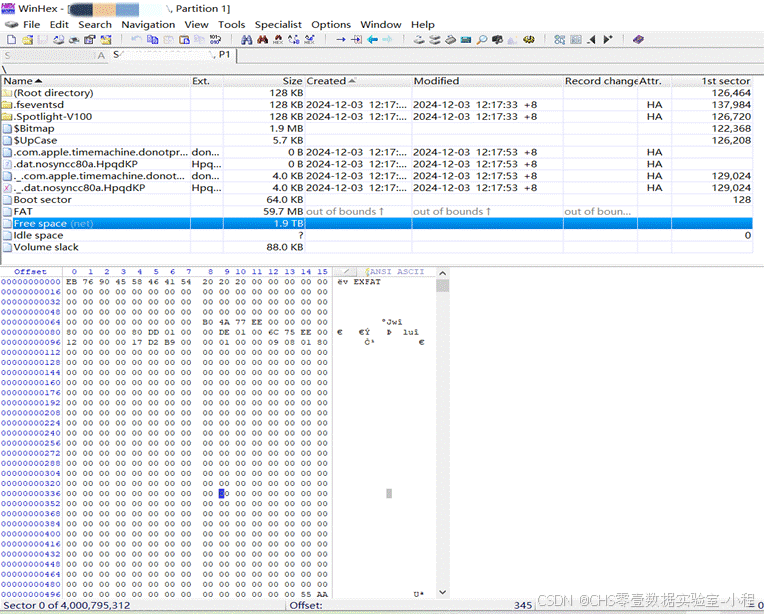The width and height of the screenshot is (764, 614).
Task: Select the Volume slack entry
Action: coord(377,247)
